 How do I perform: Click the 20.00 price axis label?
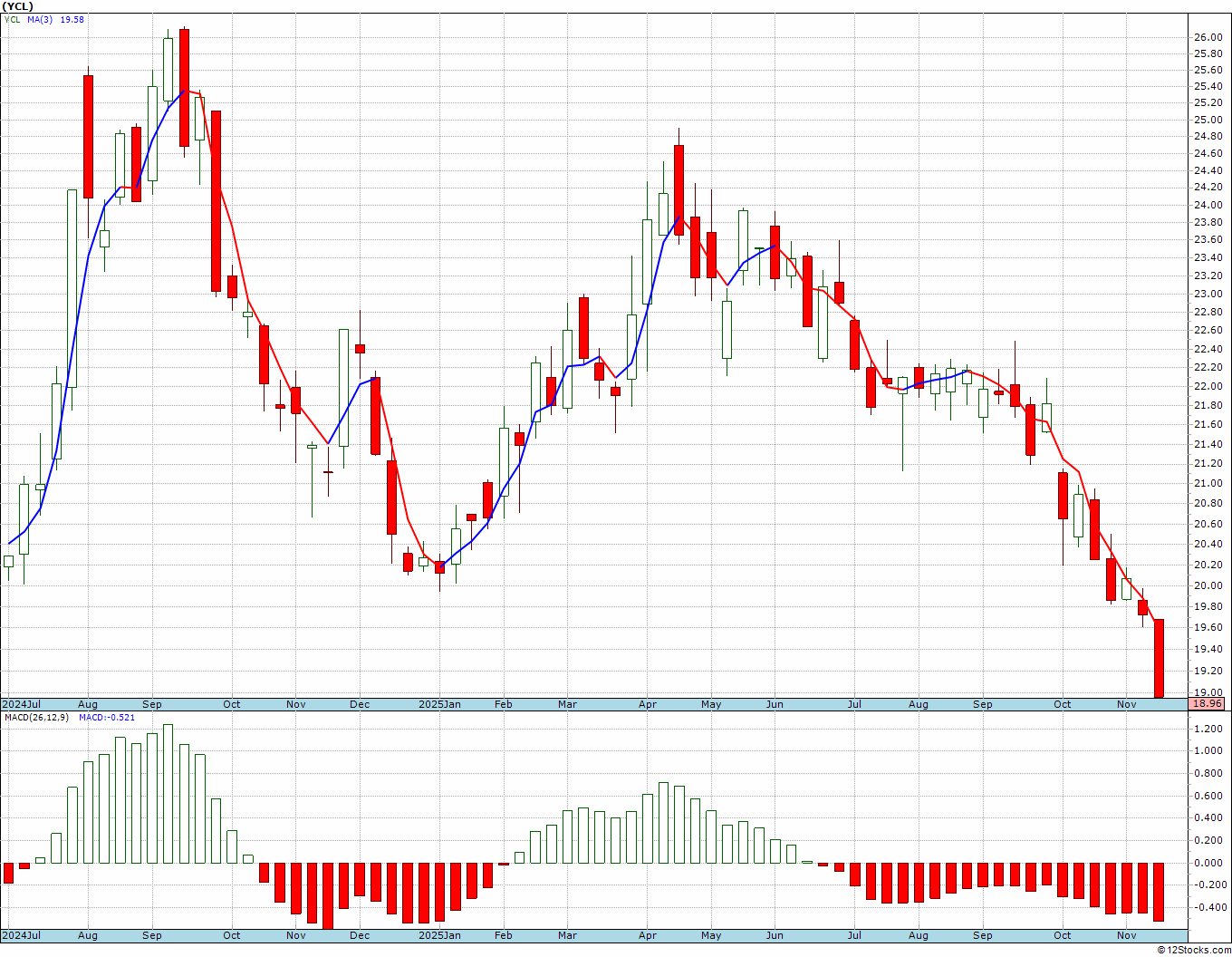1208,586
